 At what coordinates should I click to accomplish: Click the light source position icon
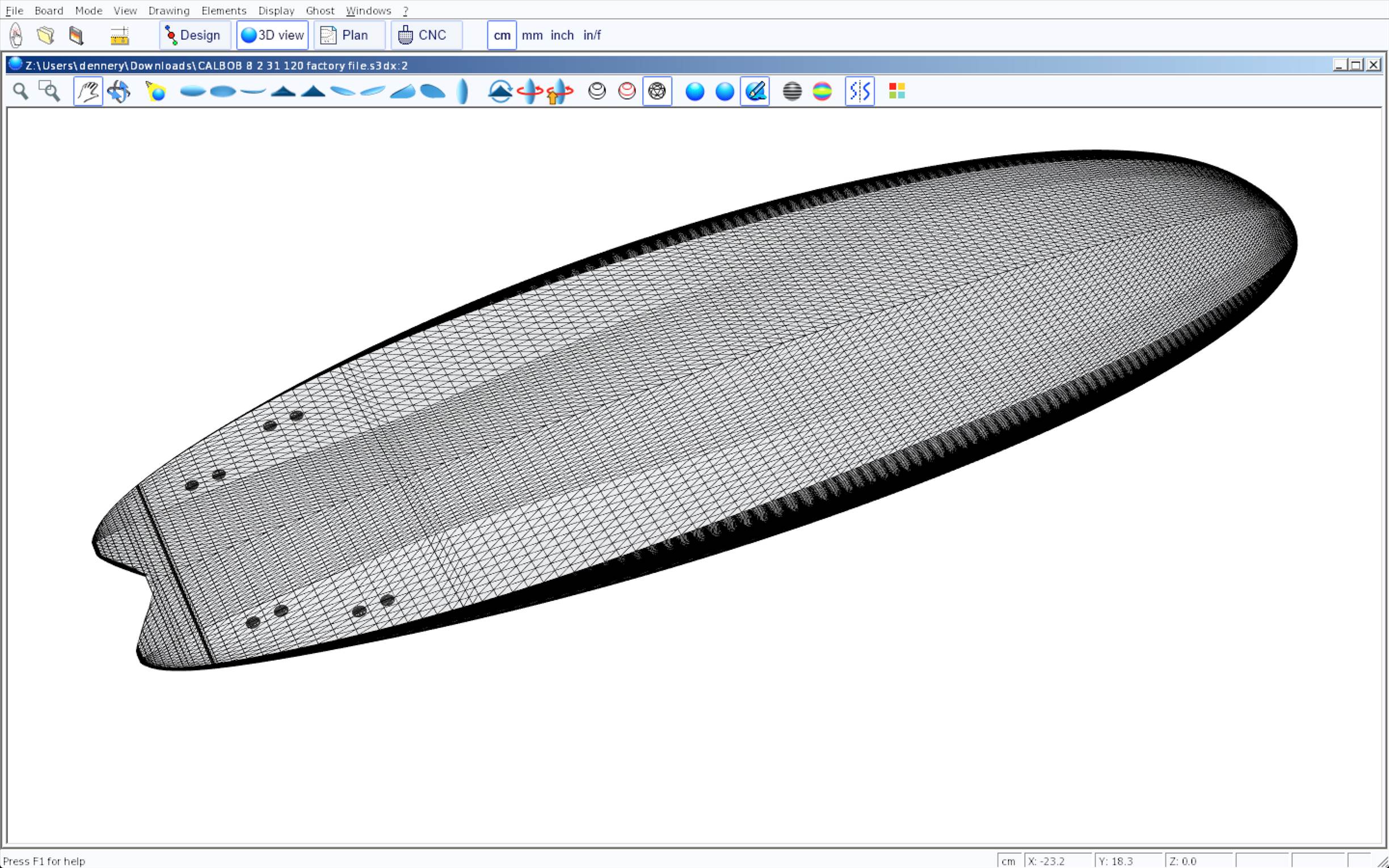pyautogui.click(x=155, y=91)
